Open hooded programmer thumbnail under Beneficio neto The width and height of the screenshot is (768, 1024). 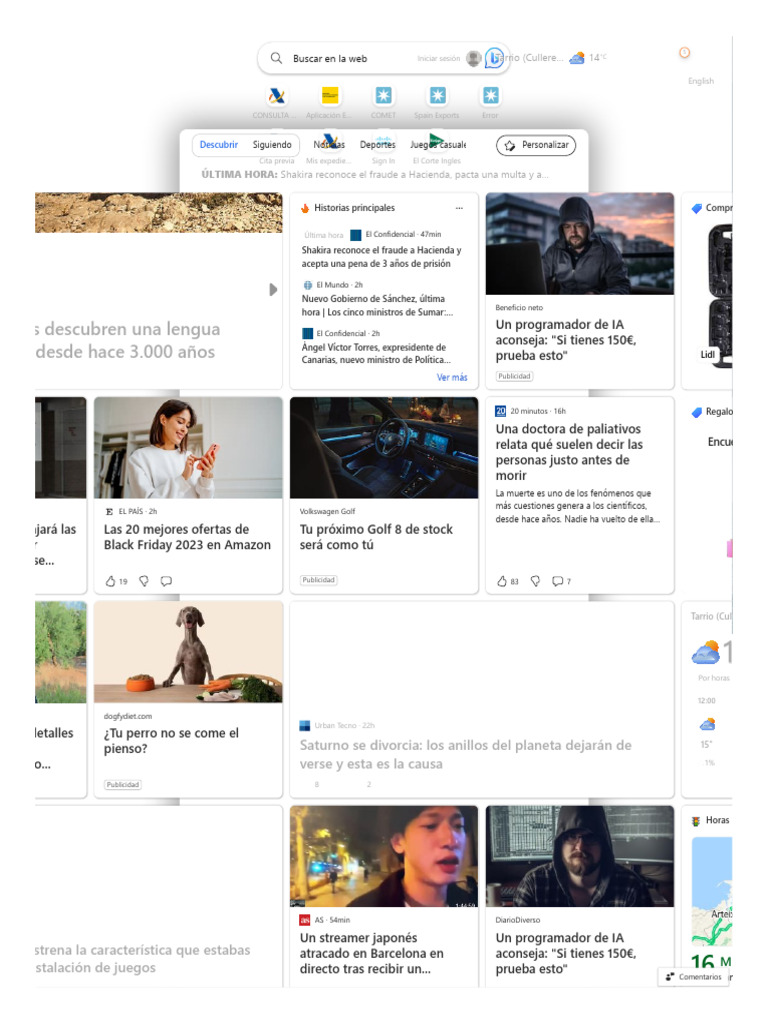coord(580,244)
